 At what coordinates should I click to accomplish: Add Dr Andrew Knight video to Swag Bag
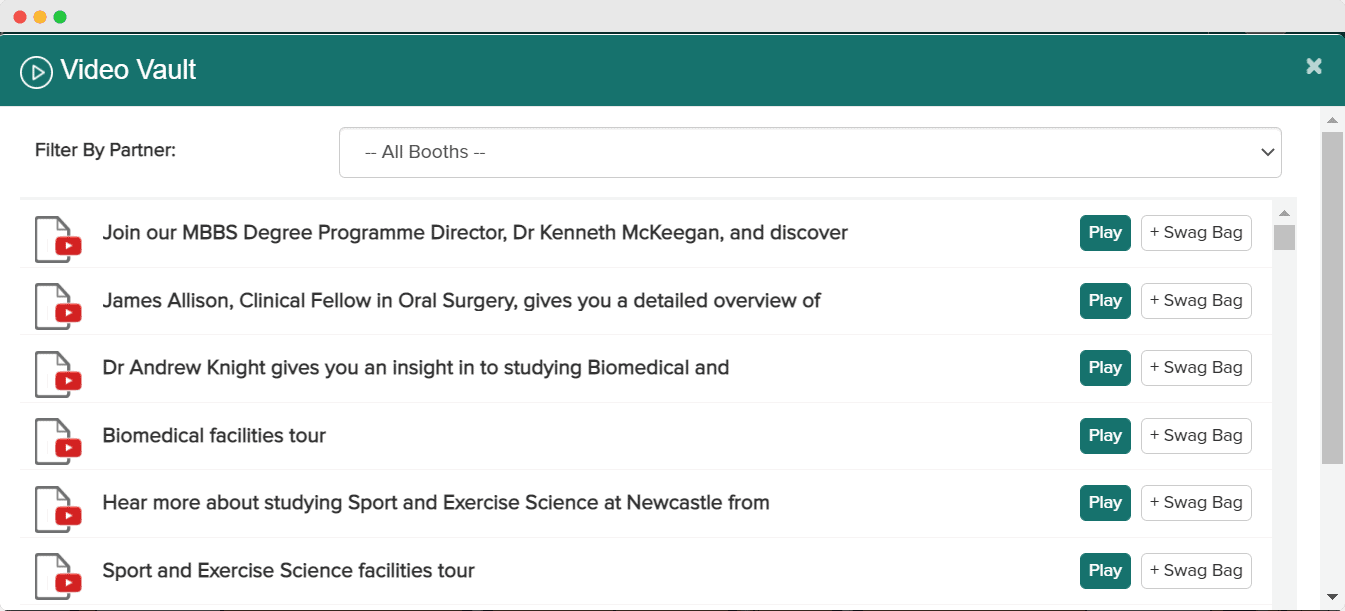pyautogui.click(x=1196, y=368)
